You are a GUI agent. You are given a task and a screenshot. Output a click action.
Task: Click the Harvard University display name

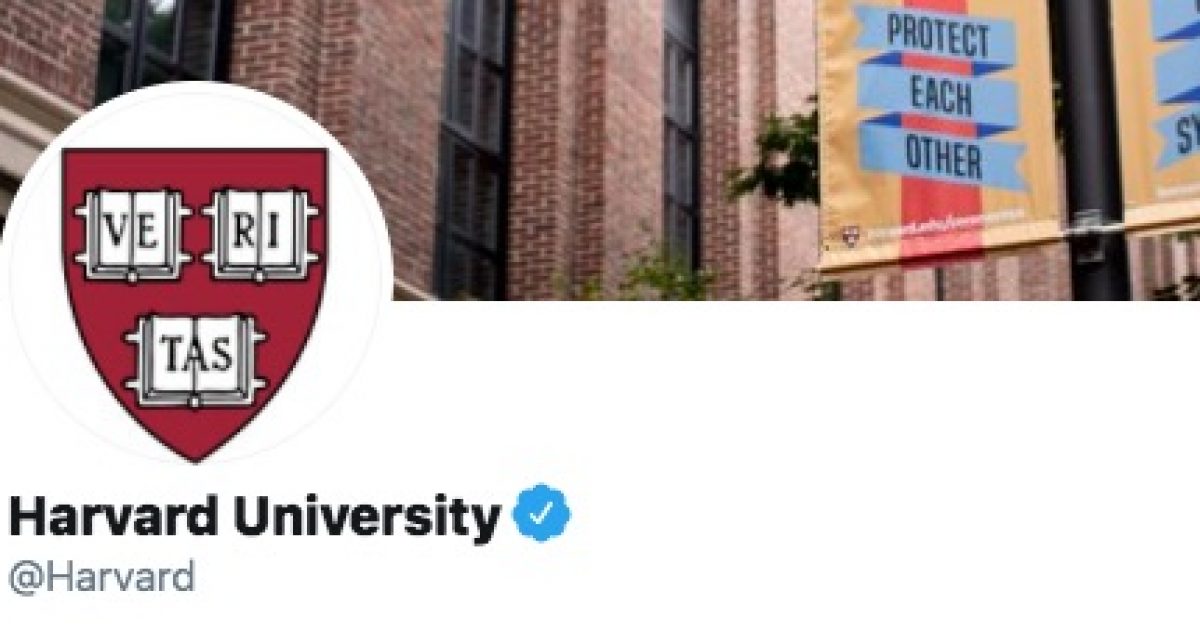(x=254, y=516)
